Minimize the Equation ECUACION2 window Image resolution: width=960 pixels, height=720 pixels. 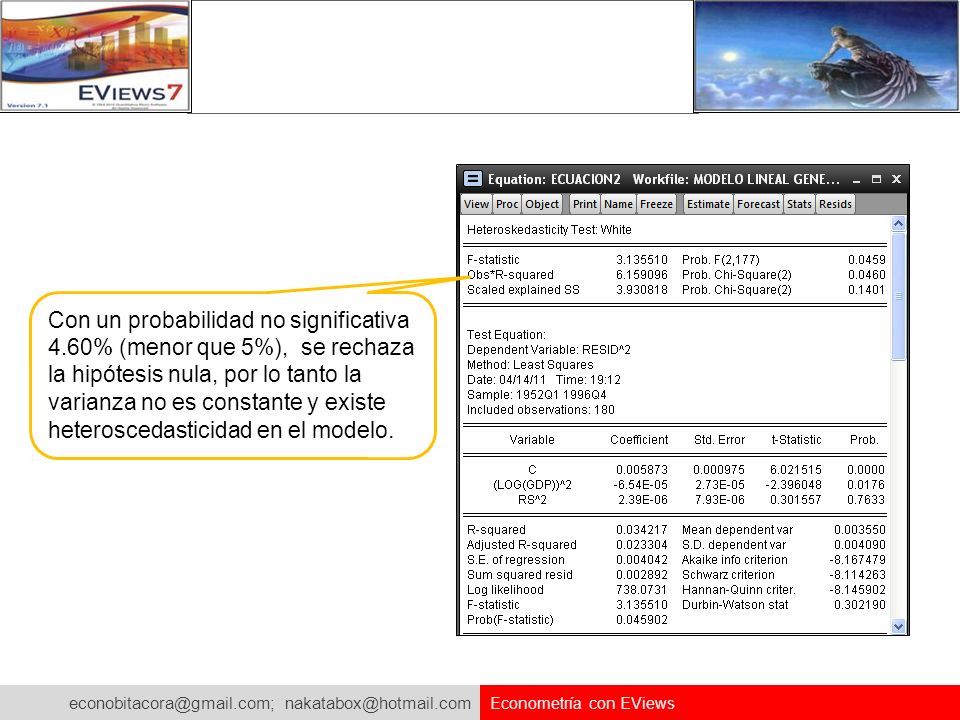coord(857,179)
